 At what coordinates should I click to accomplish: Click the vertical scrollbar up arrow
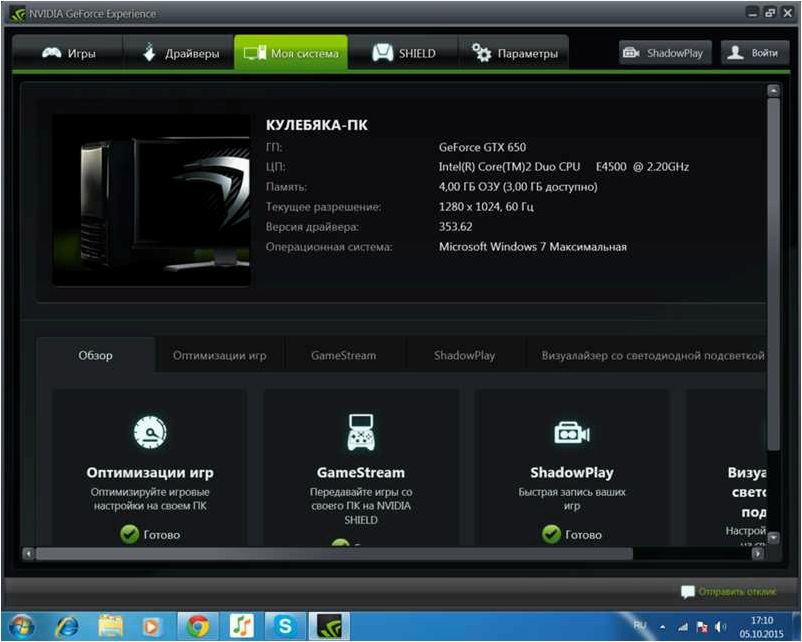point(773,91)
